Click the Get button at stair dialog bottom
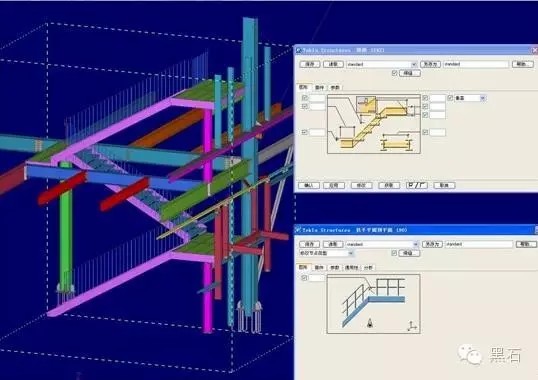The height and width of the screenshot is (380, 538). pyautogui.click(x=389, y=185)
